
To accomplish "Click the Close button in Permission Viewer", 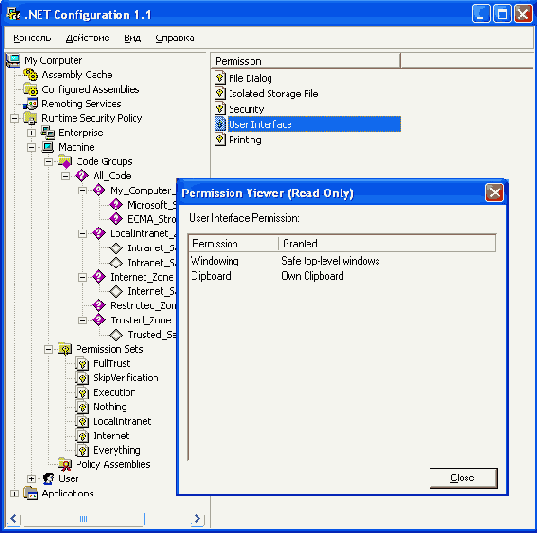I will 463,478.
